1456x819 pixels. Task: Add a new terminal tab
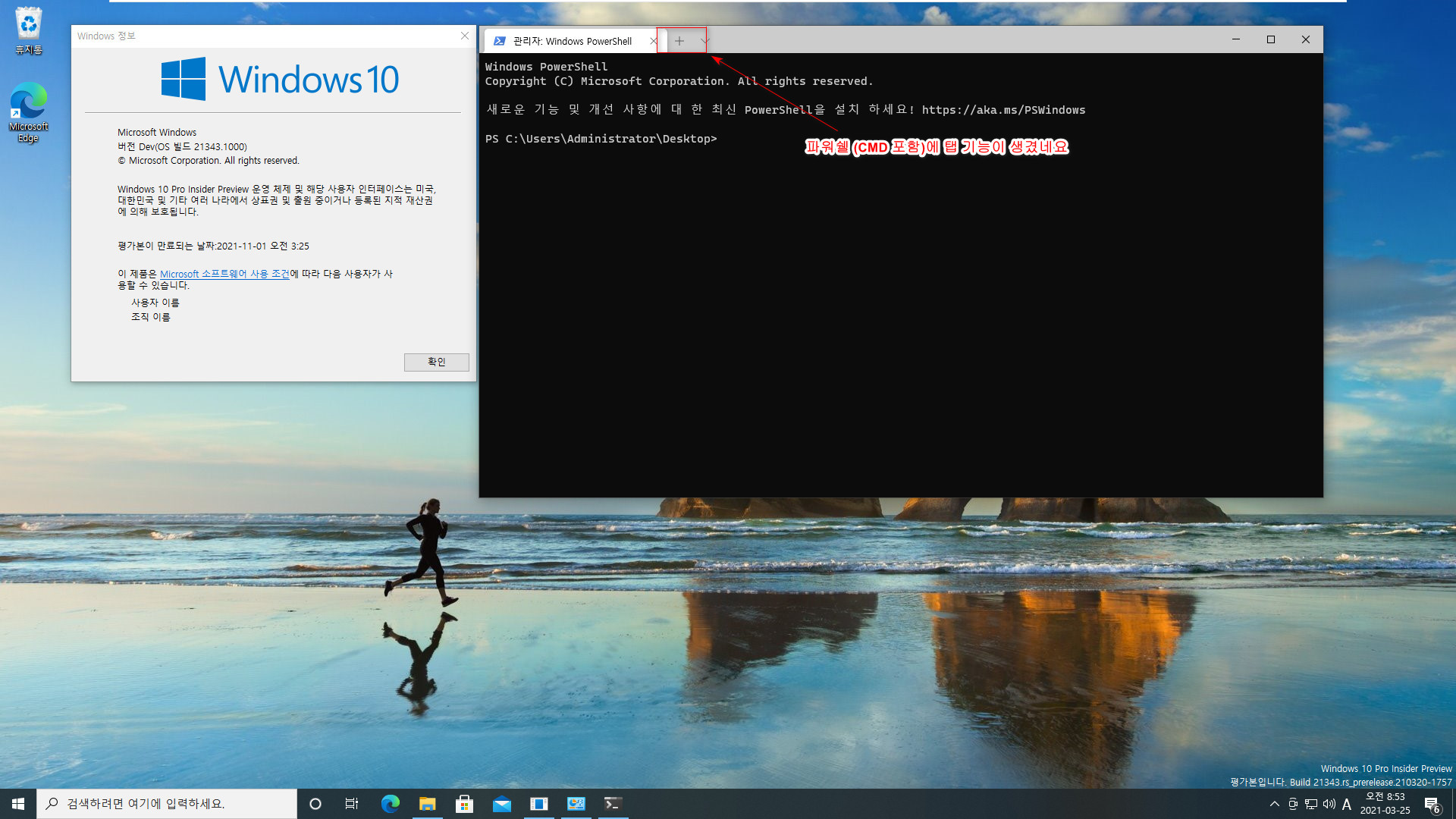pos(679,41)
